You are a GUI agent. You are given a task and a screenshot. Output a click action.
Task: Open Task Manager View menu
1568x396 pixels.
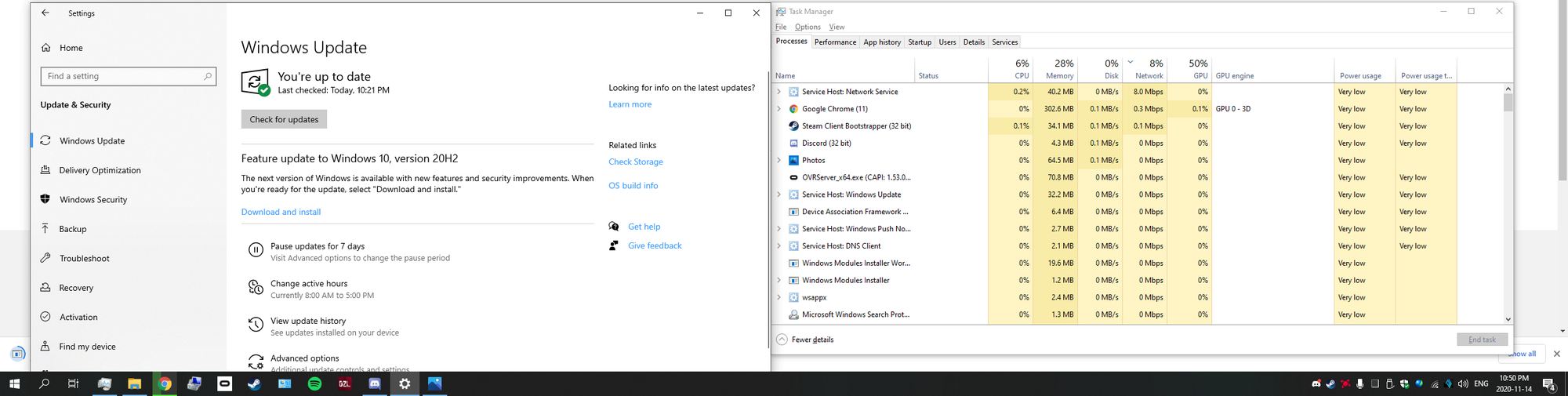(837, 27)
